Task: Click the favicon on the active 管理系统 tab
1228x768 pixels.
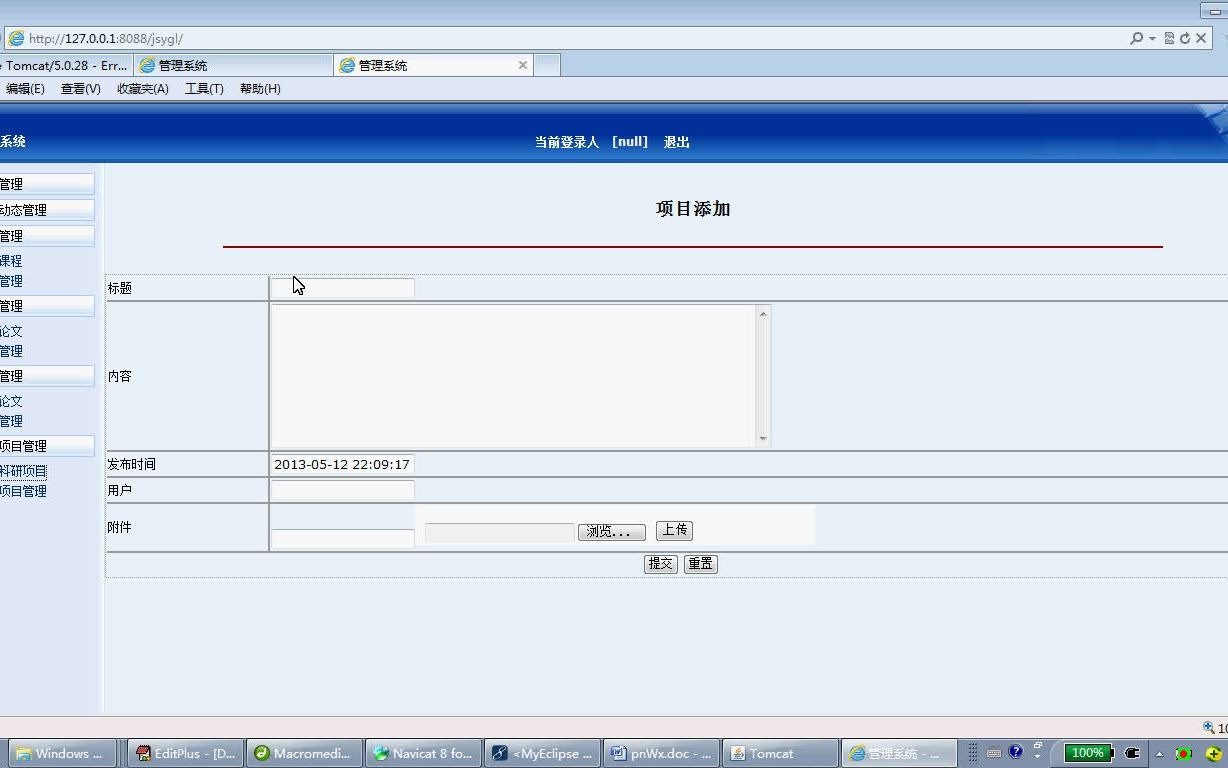Action: [347, 64]
